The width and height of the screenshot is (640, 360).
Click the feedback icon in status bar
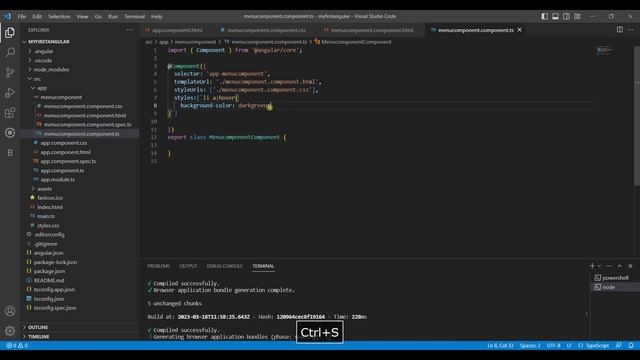(619, 345)
